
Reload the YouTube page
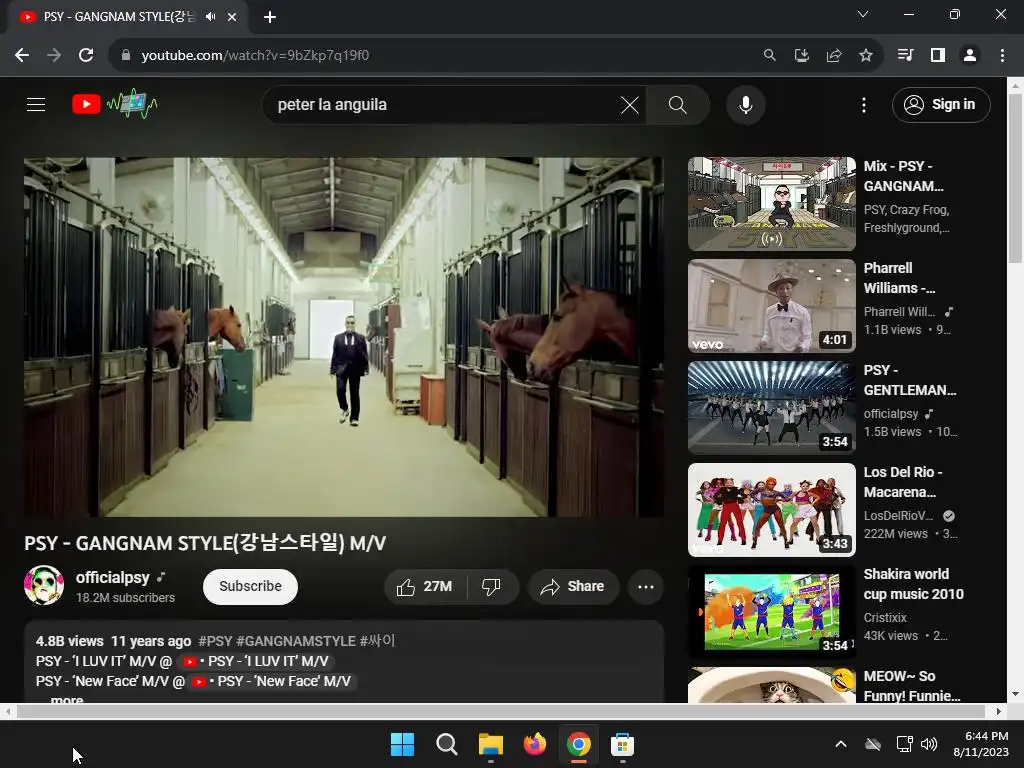click(86, 56)
